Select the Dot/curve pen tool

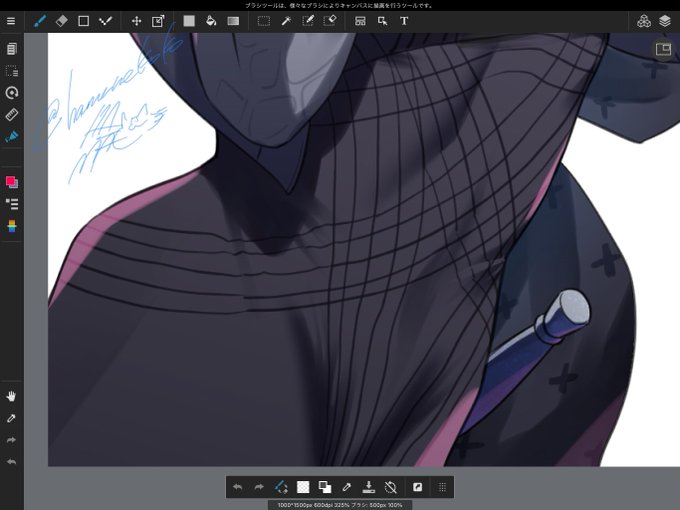point(105,21)
